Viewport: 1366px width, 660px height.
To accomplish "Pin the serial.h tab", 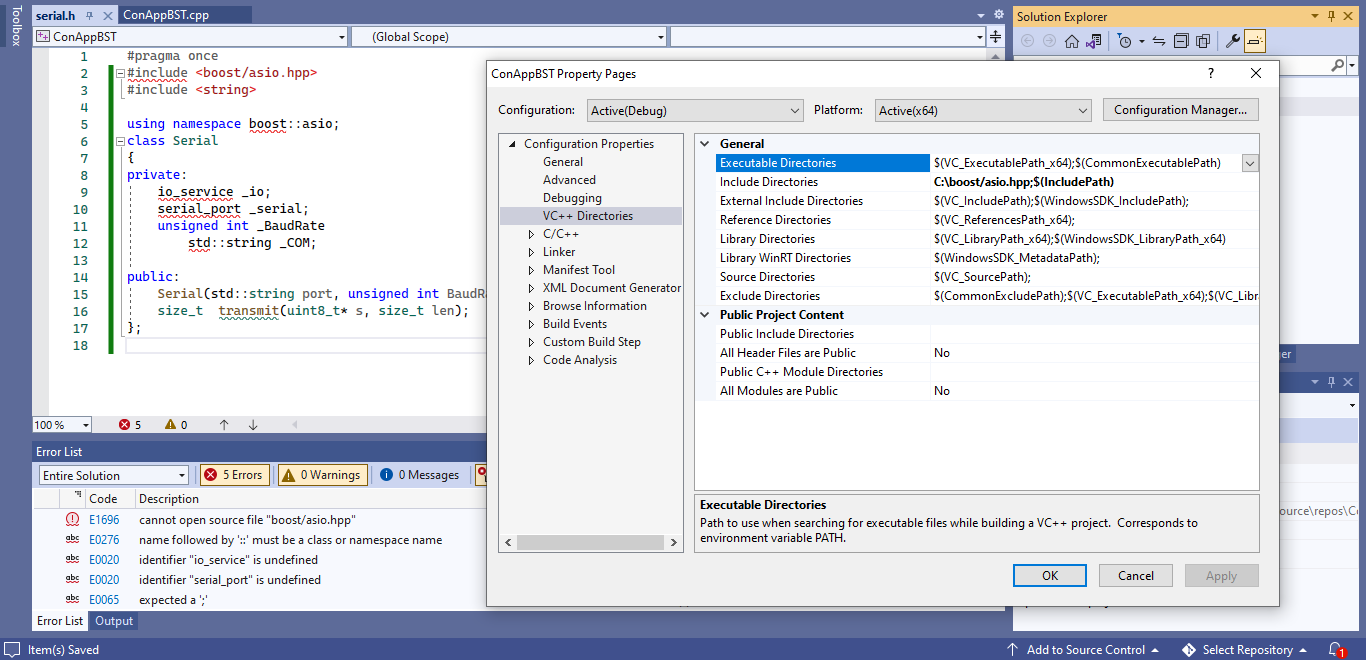I will [89, 16].
